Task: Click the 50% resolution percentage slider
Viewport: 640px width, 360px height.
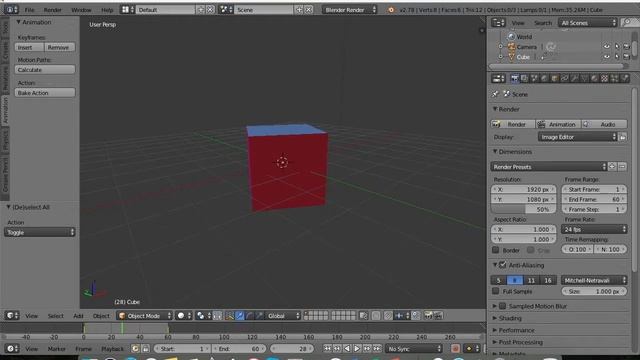Action: (x=523, y=209)
